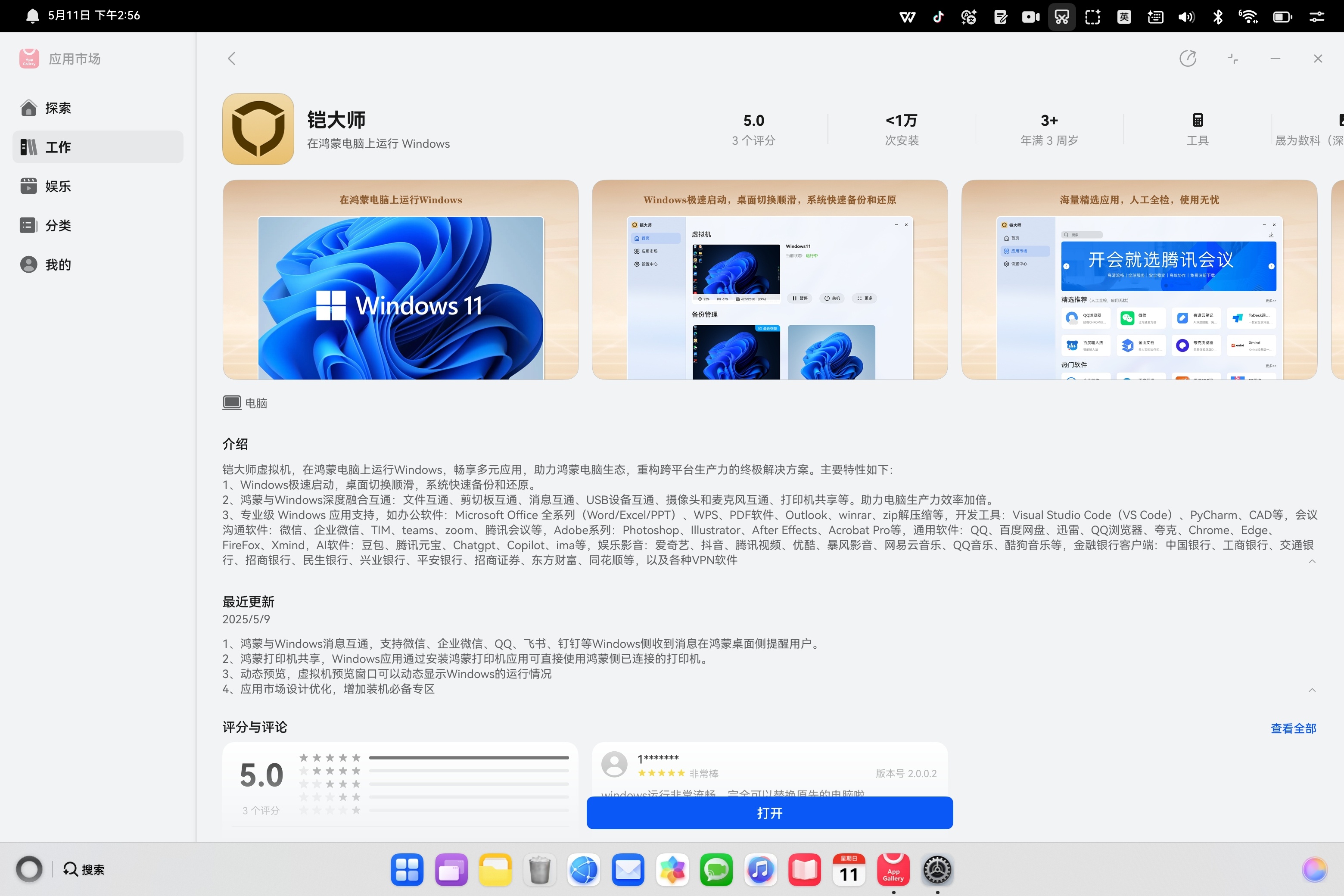Screen dimensions: 1344x896
Task: Click the screen recording camera icon
Action: [1031, 16]
